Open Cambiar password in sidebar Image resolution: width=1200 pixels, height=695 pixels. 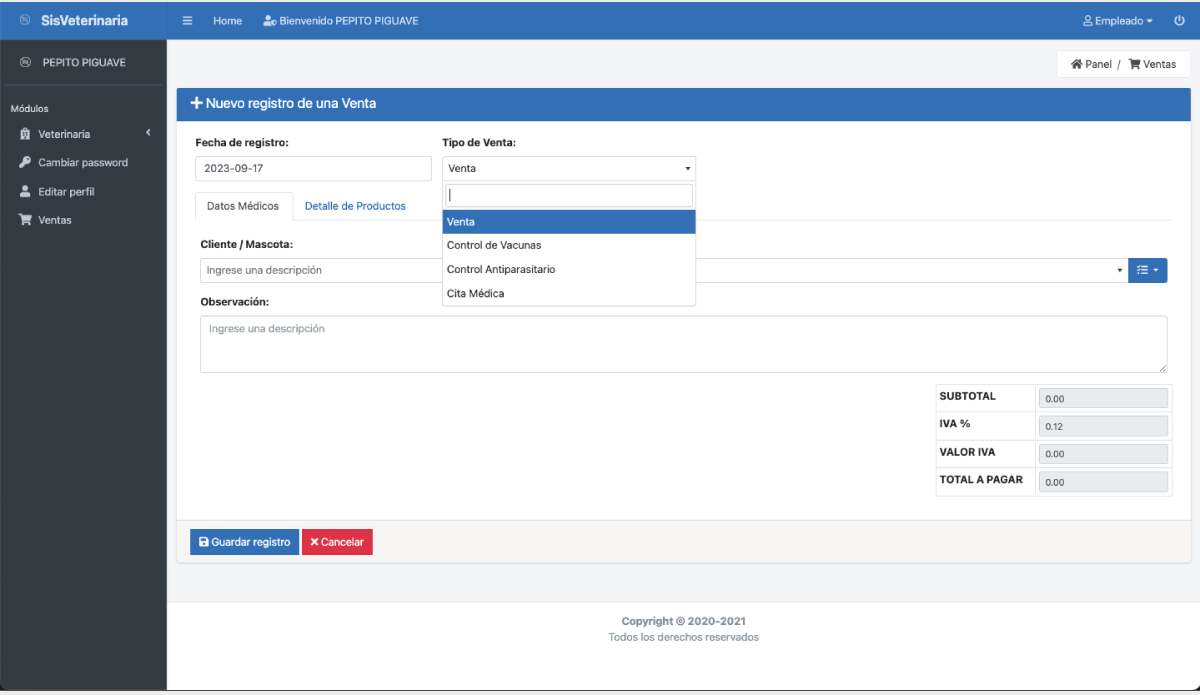click(x=83, y=163)
